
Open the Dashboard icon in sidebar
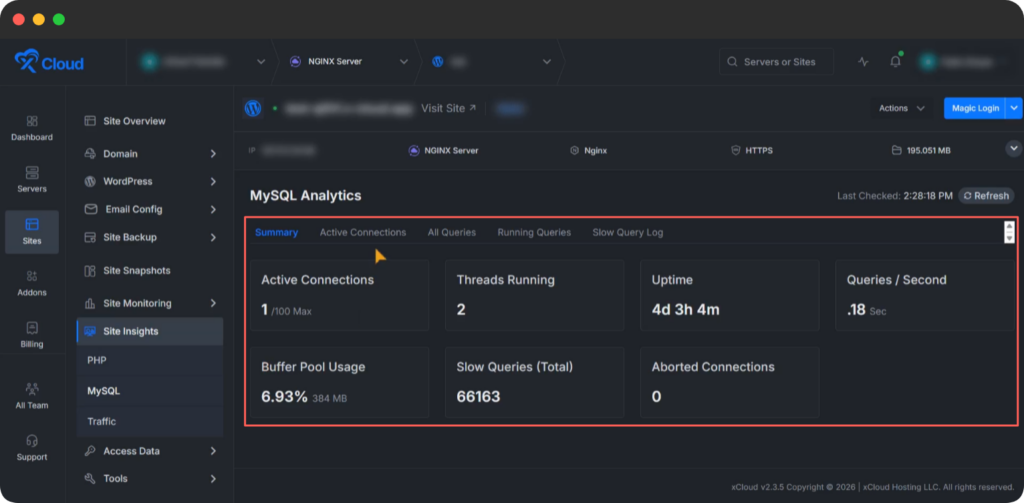click(32, 121)
